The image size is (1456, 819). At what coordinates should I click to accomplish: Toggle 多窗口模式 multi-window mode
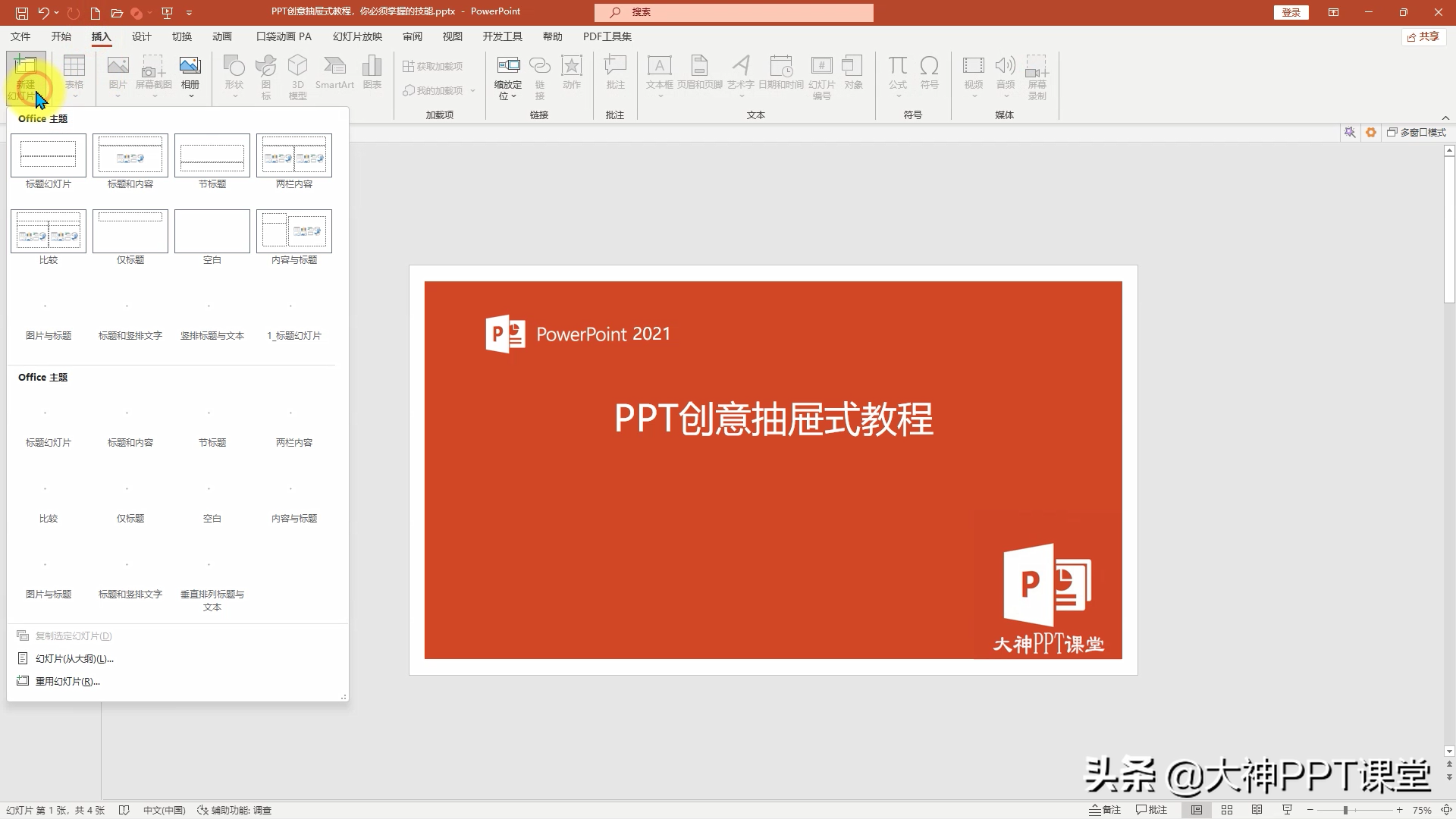pos(1417,132)
